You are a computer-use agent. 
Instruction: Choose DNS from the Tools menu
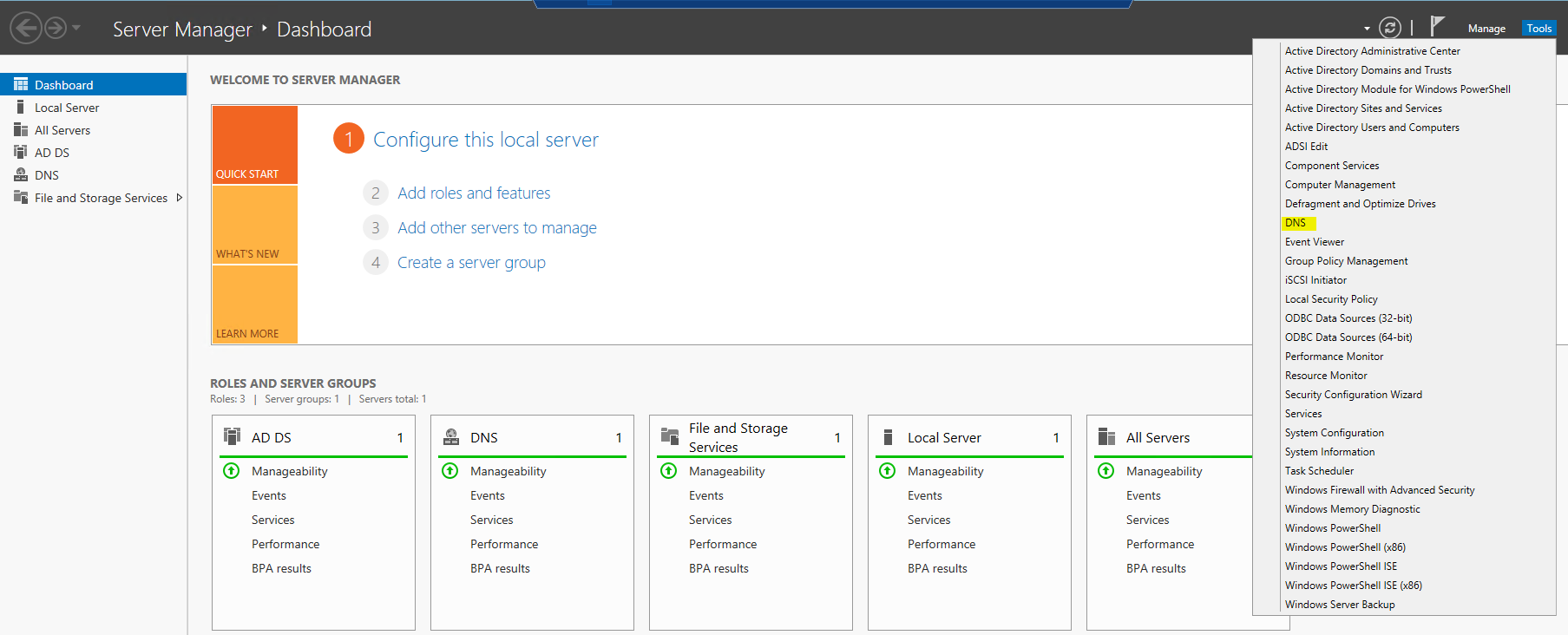coord(1296,223)
